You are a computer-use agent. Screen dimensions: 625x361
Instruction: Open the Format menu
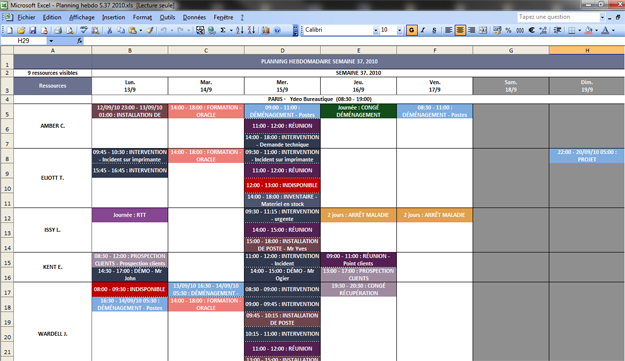click(x=142, y=17)
